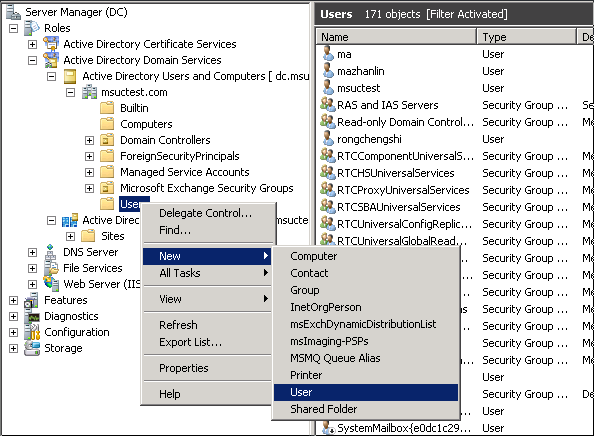Expand Active Directory Certificate Services
This screenshot has height=436, width=594.
tap(33, 44)
